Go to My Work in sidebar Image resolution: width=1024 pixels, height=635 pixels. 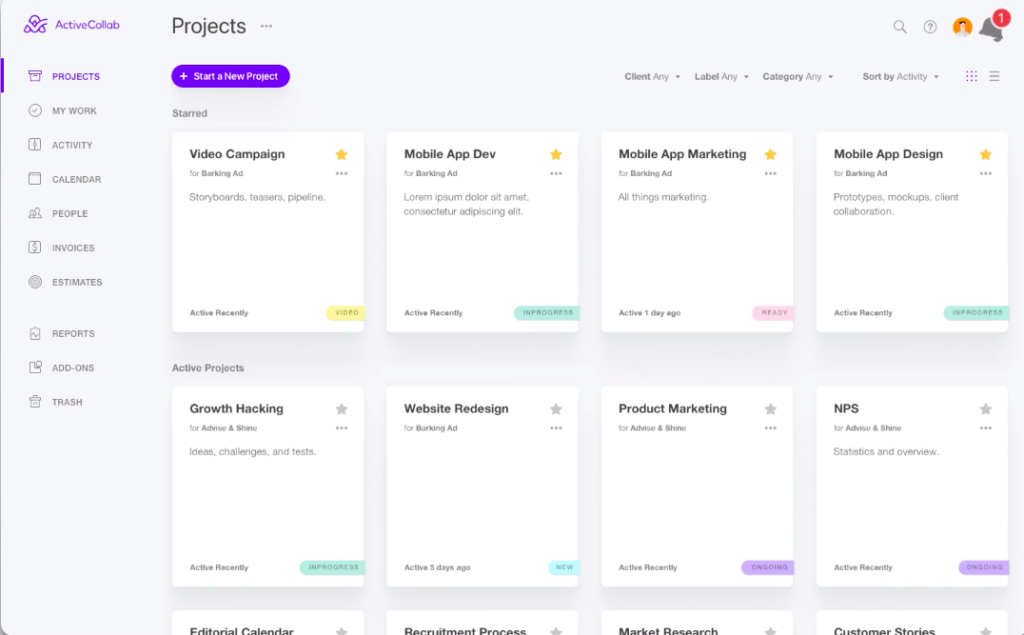74,111
